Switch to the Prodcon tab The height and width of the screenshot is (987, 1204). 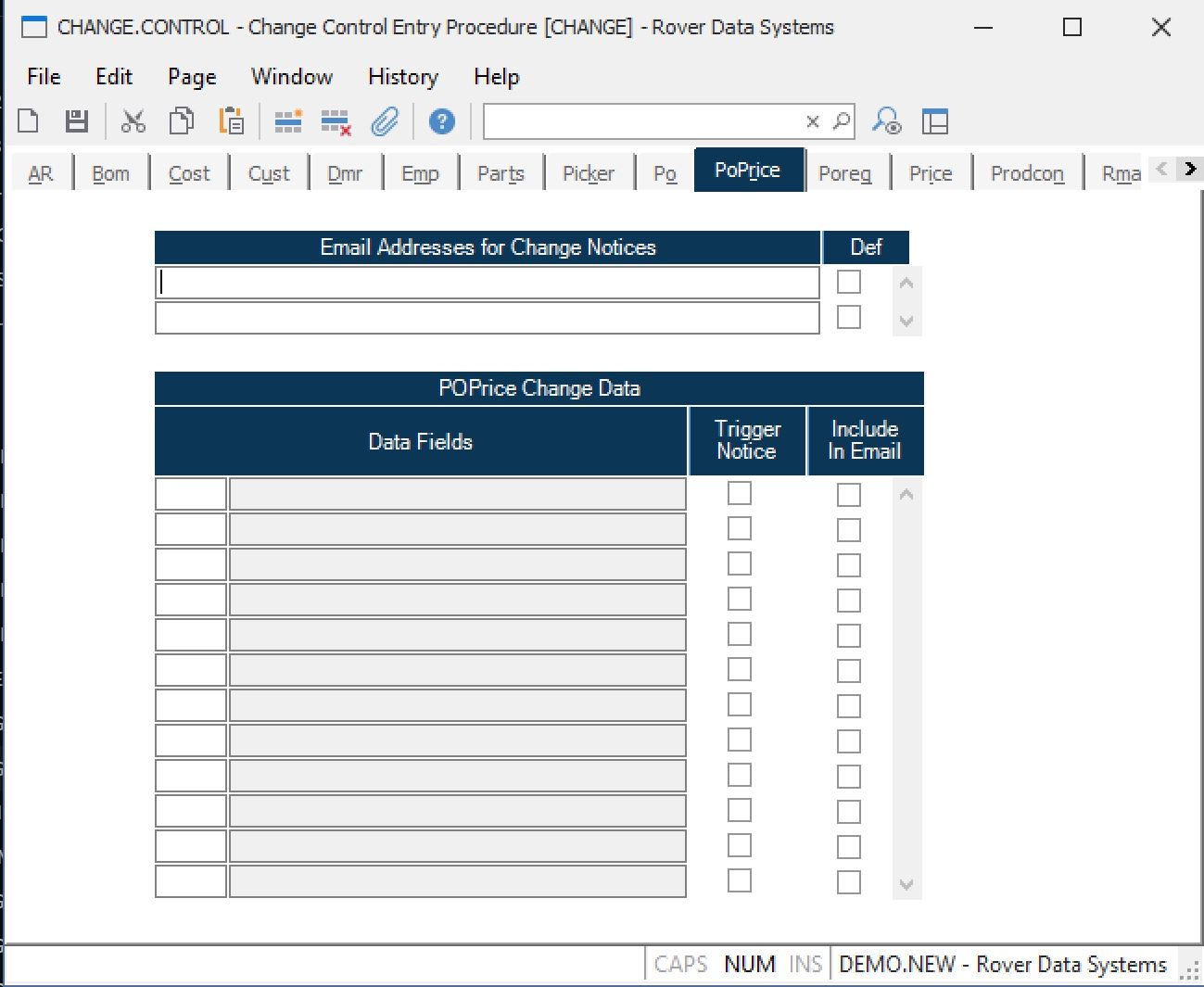(x=1026, y=173)
